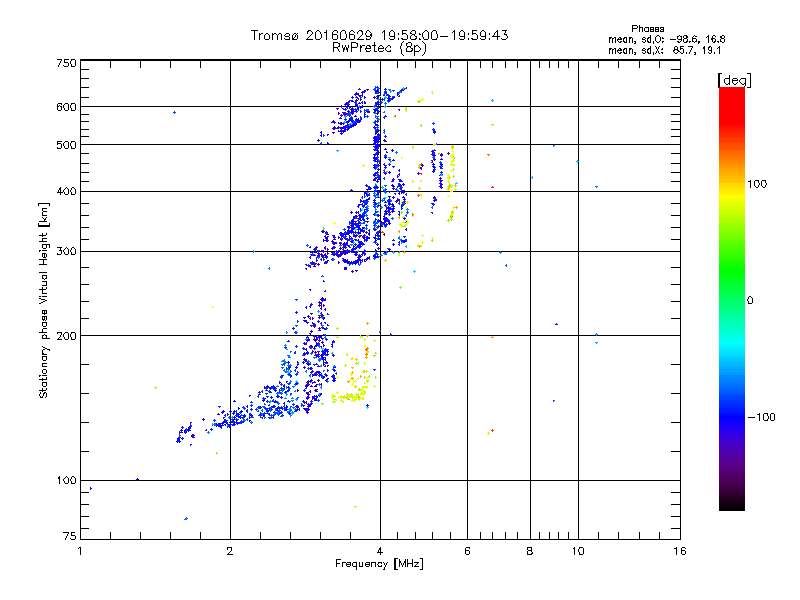Screen dimensions: 800x600
Task: Click the x-axis tick label '8'
Action: [x=530, y=551]
